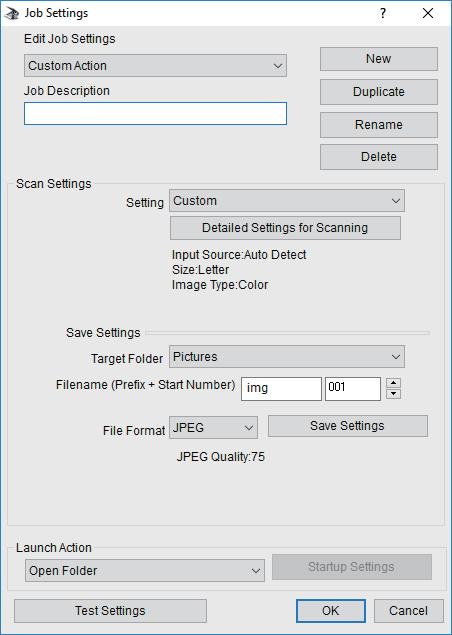Image resolution: width=452 pixels, height=635 pixels.
Task: Confirm with the OK button
Action: tap(330, 611)
